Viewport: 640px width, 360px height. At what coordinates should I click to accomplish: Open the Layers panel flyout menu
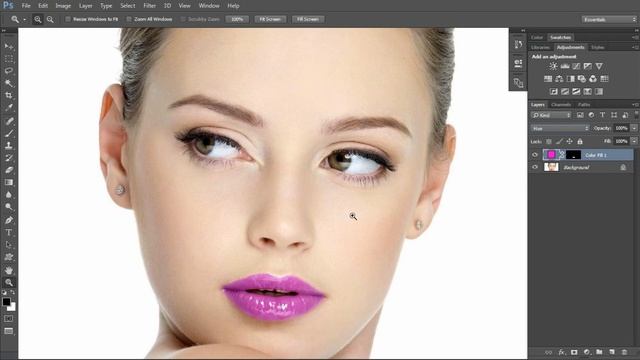(x=635, y=105)
